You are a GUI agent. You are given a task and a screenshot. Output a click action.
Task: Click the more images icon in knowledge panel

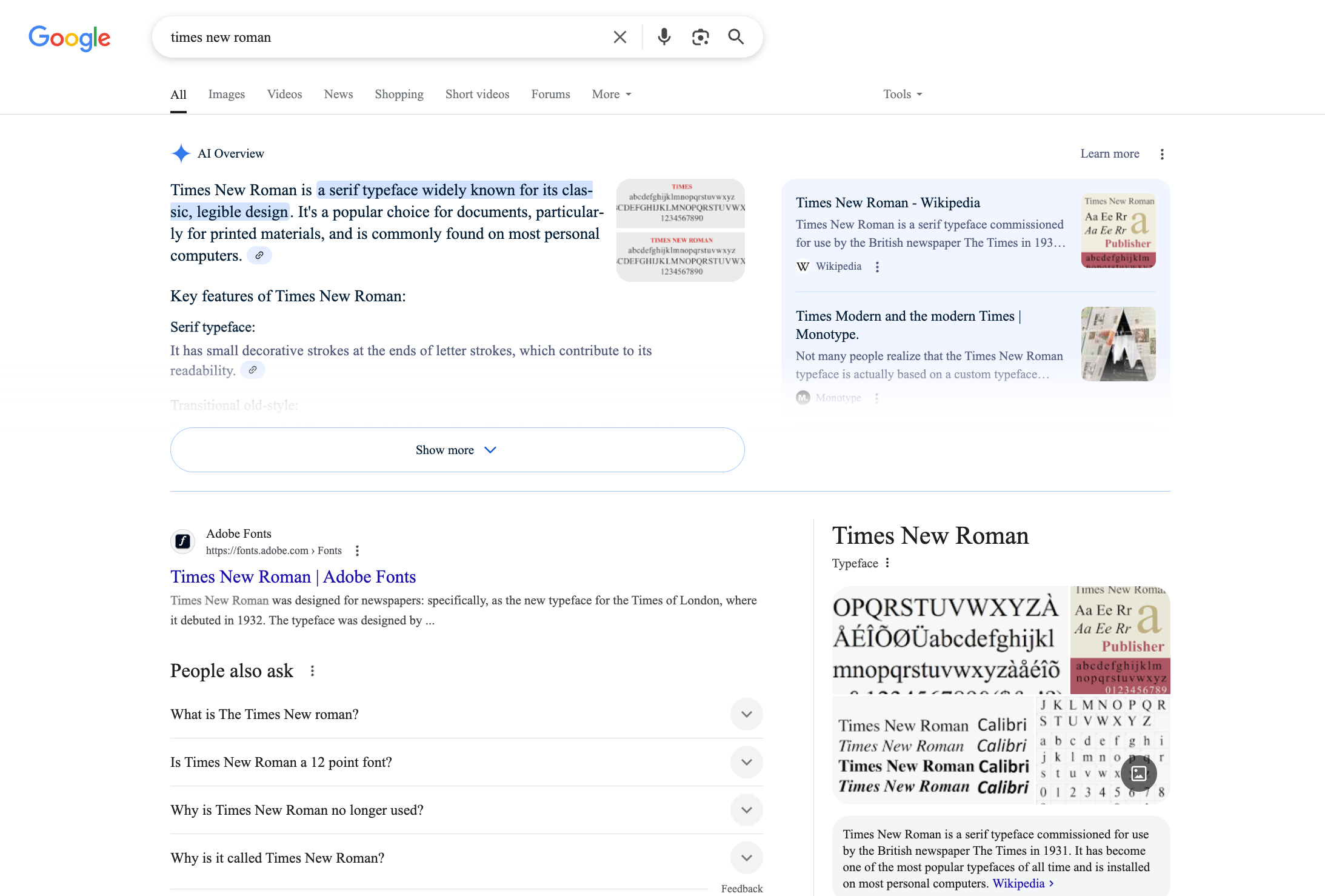(x=1139, y=773)
